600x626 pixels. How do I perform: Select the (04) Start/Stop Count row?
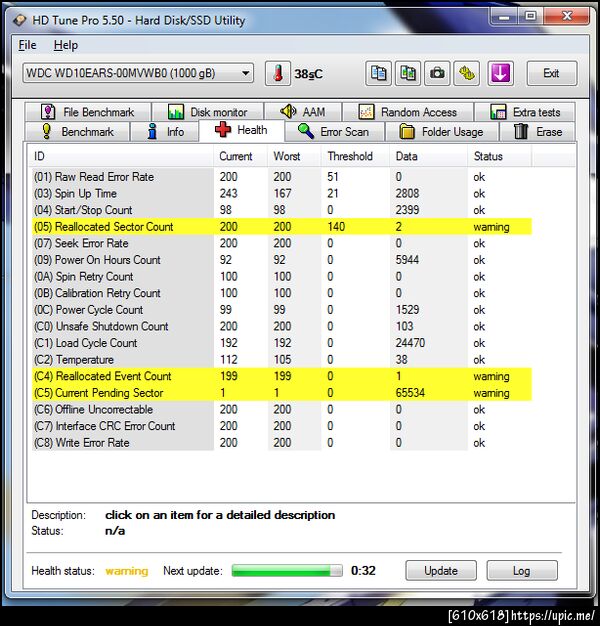(x=282, y=210)
